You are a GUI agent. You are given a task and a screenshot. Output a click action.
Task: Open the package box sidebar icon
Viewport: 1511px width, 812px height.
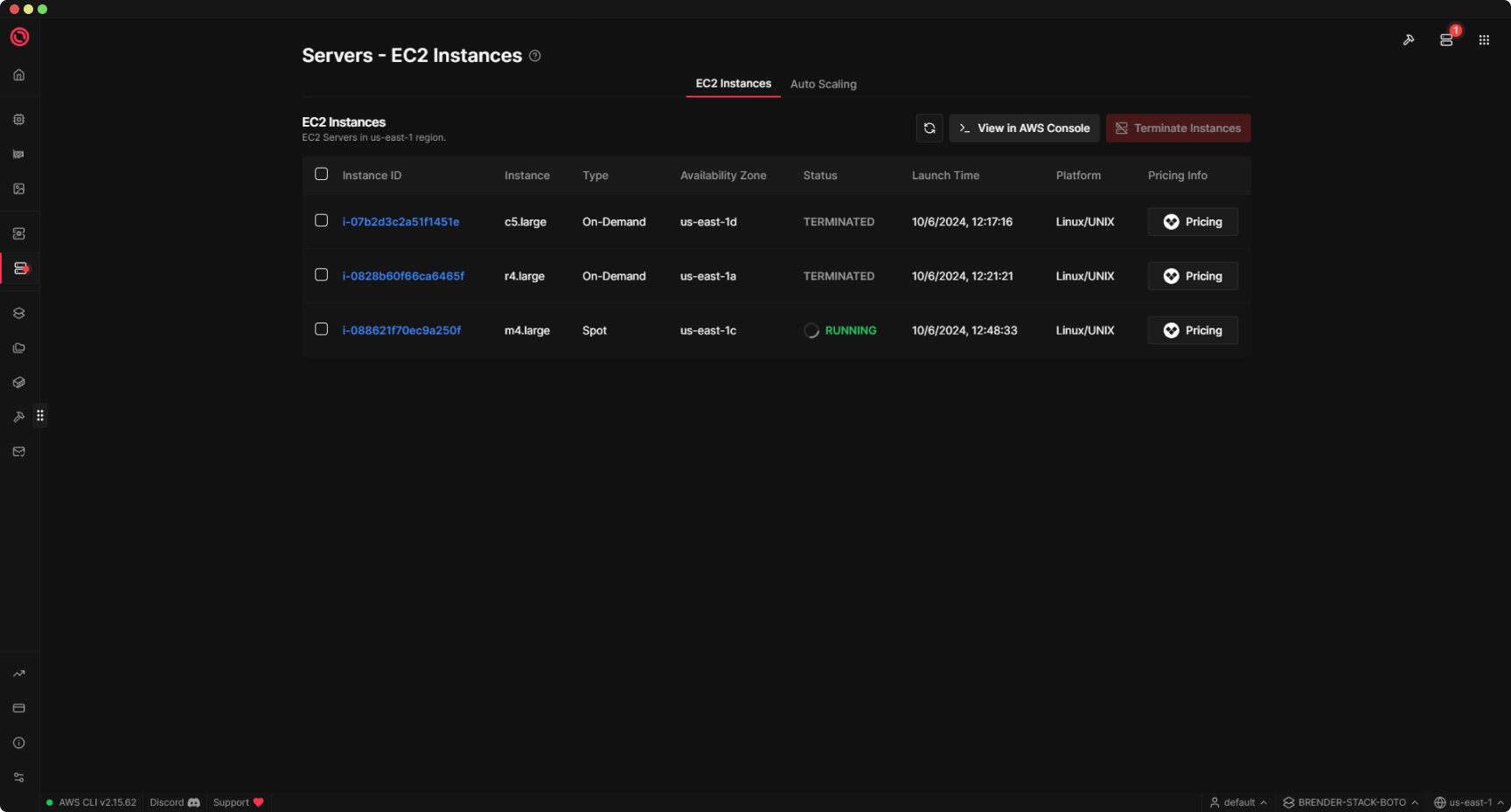pos(19,383)
